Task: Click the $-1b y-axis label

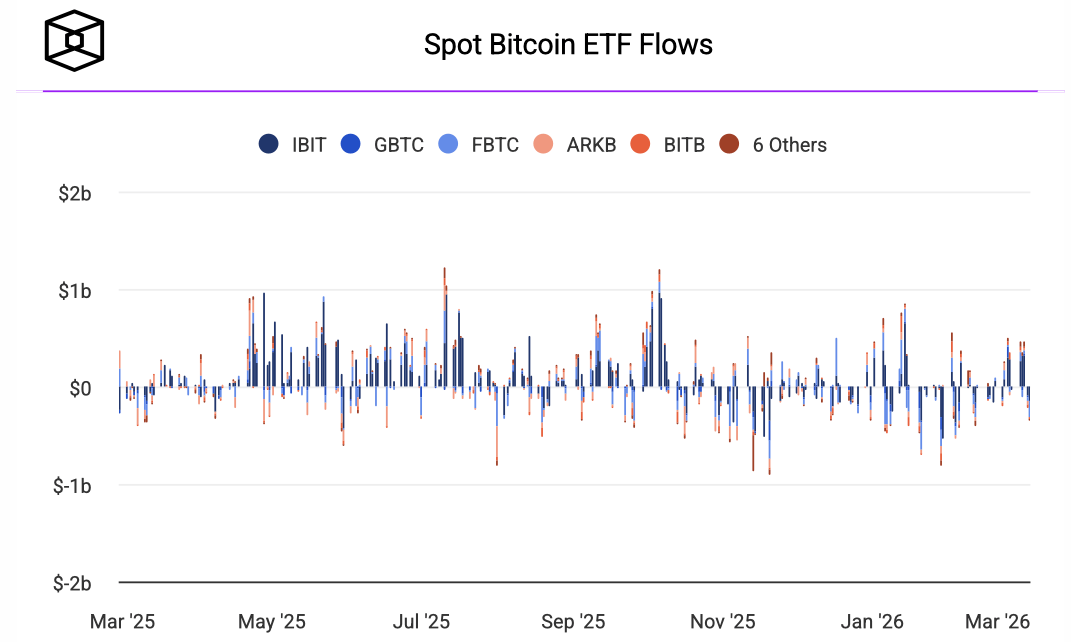Action: coord(72,485)
